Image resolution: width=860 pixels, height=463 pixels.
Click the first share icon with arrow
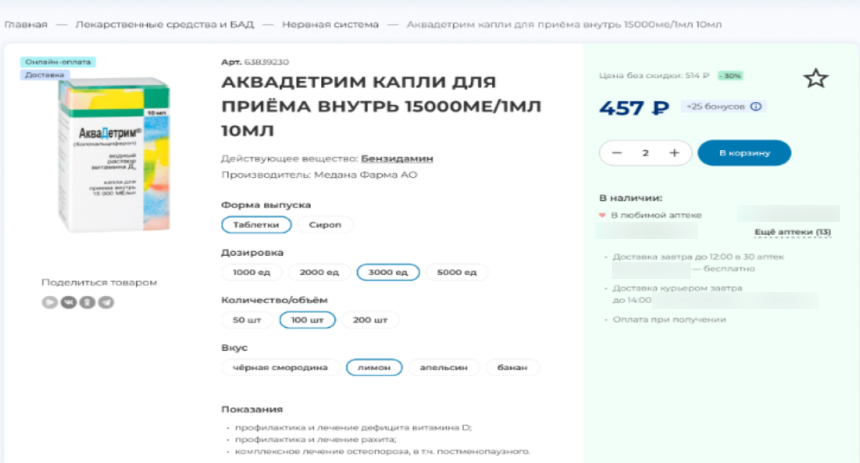(49, 302)
